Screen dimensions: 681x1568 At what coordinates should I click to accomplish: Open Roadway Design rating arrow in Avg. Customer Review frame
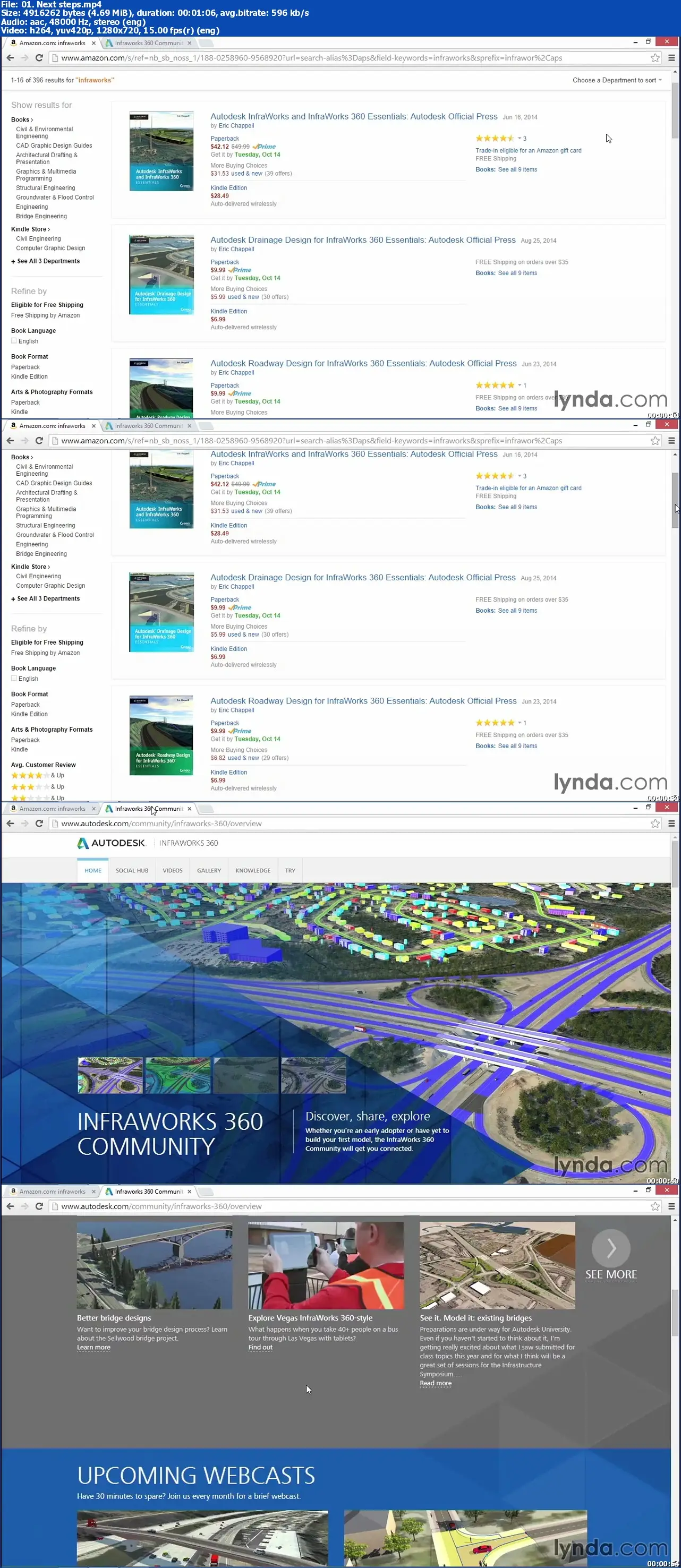pos(520,723)
